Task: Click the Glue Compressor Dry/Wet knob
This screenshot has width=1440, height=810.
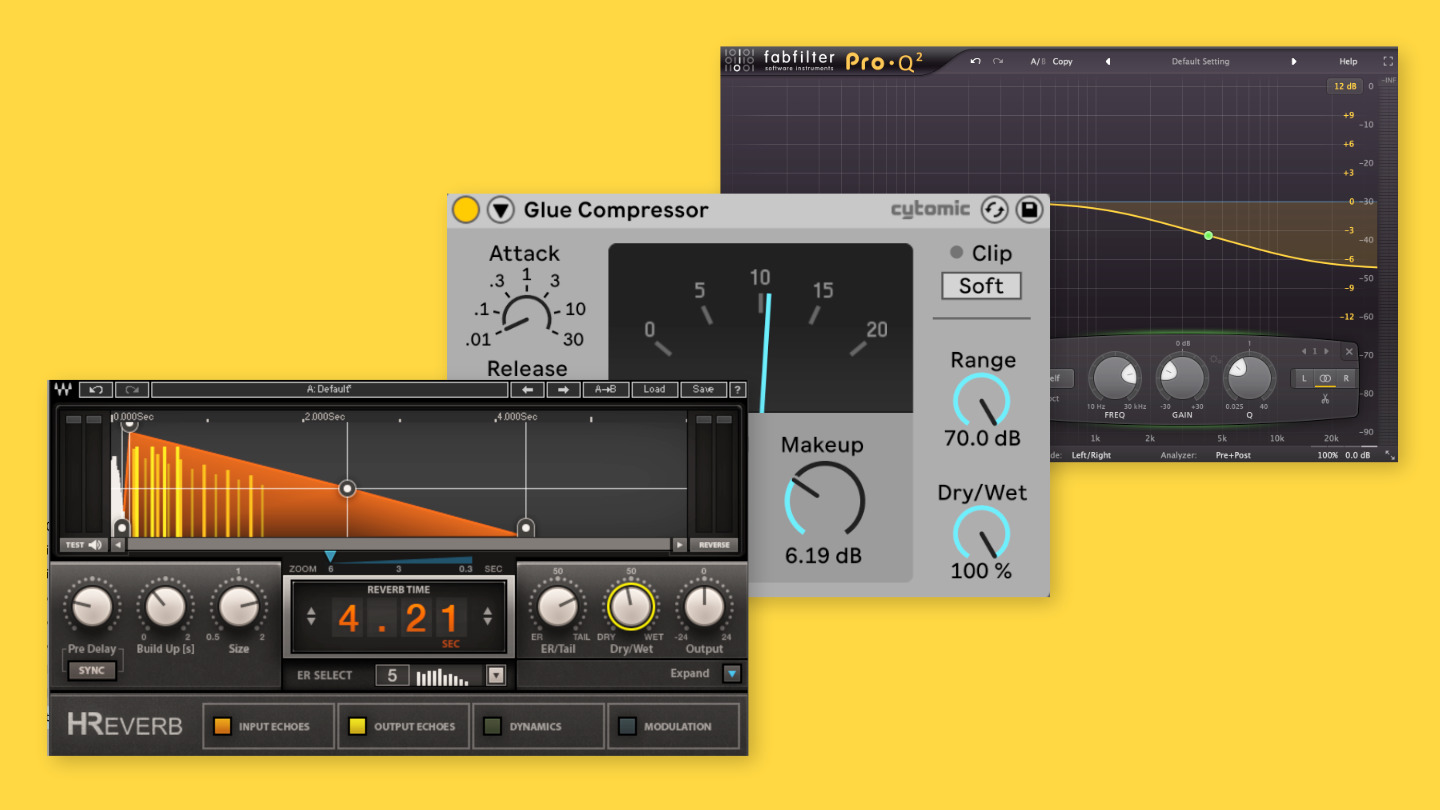Action: [982, 532]
